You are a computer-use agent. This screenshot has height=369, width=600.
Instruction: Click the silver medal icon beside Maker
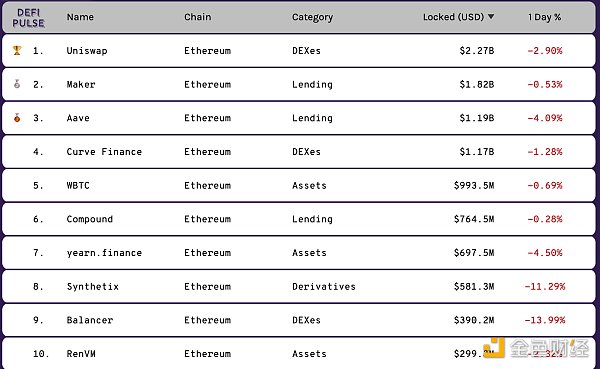(x=17, y=84)
